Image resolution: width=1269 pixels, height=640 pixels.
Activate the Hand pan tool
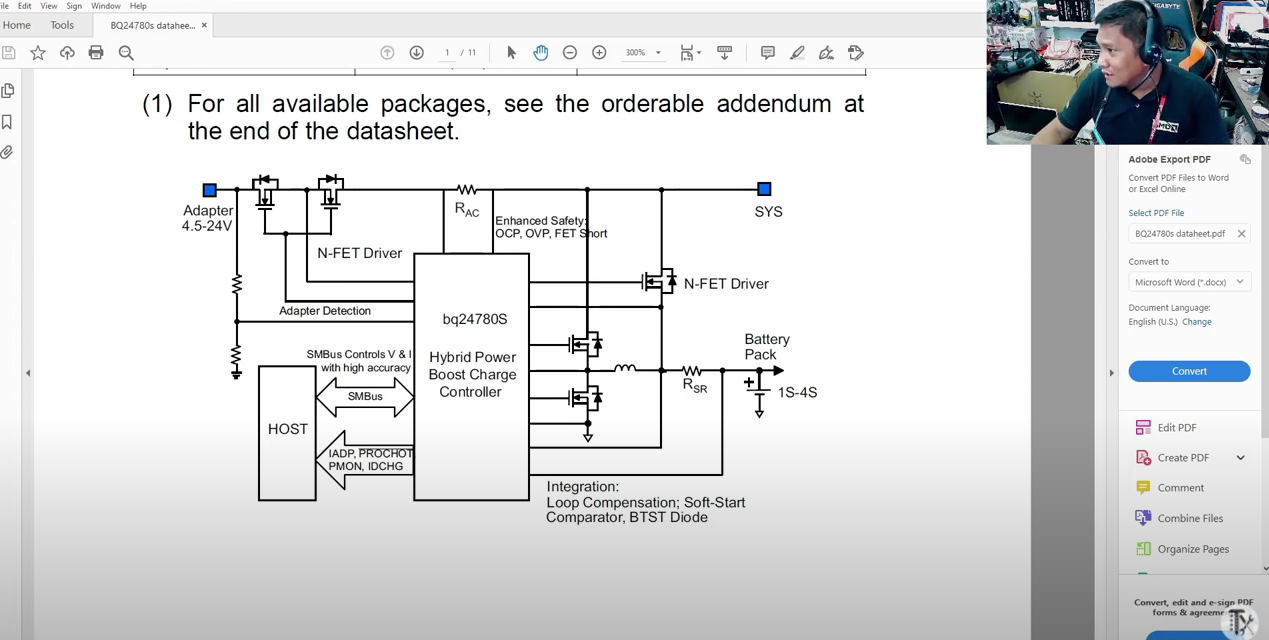pos(541,53)
